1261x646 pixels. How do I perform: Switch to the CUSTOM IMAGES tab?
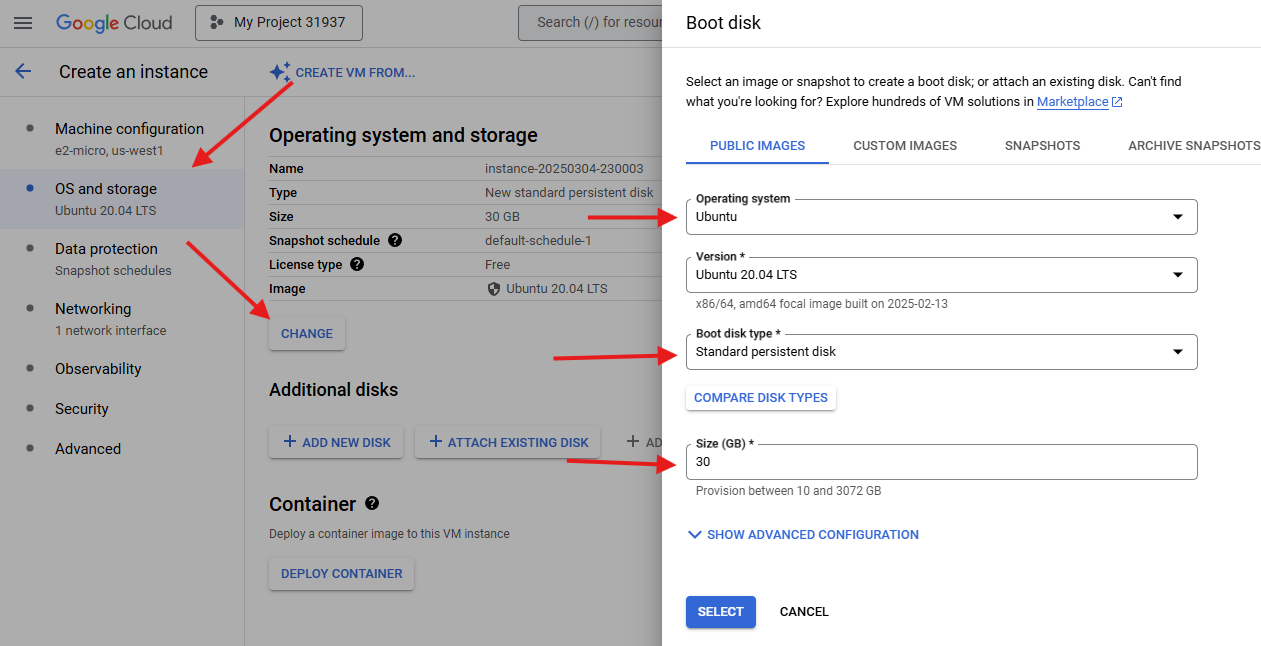pos(904,145)
